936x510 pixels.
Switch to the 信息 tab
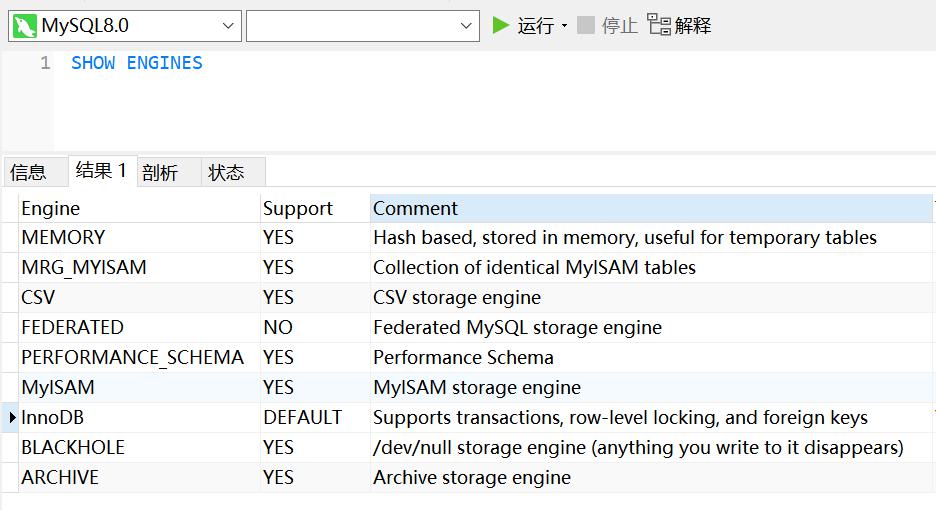pos(28,173)
